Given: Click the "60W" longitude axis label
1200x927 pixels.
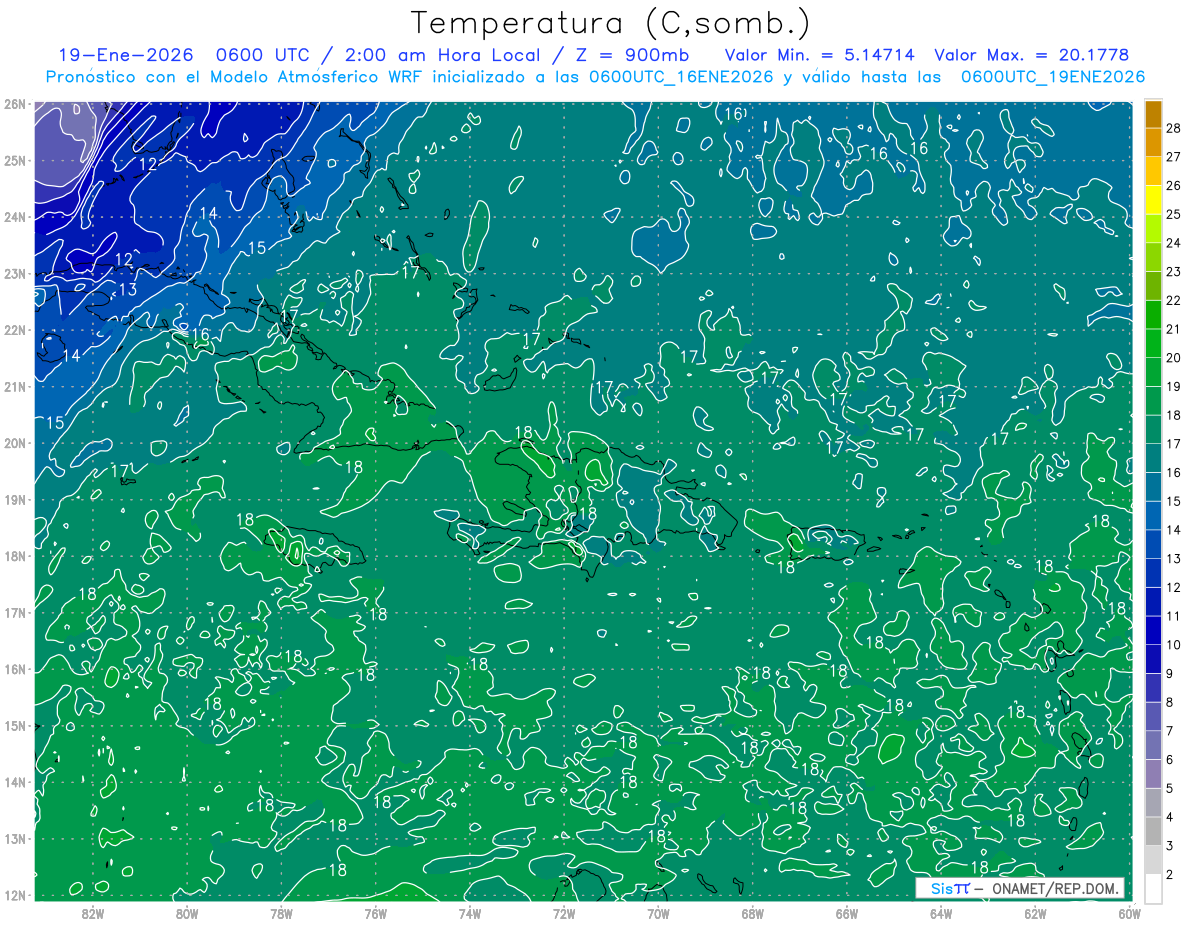Looking at the screenshot, I should (1129, 913).
